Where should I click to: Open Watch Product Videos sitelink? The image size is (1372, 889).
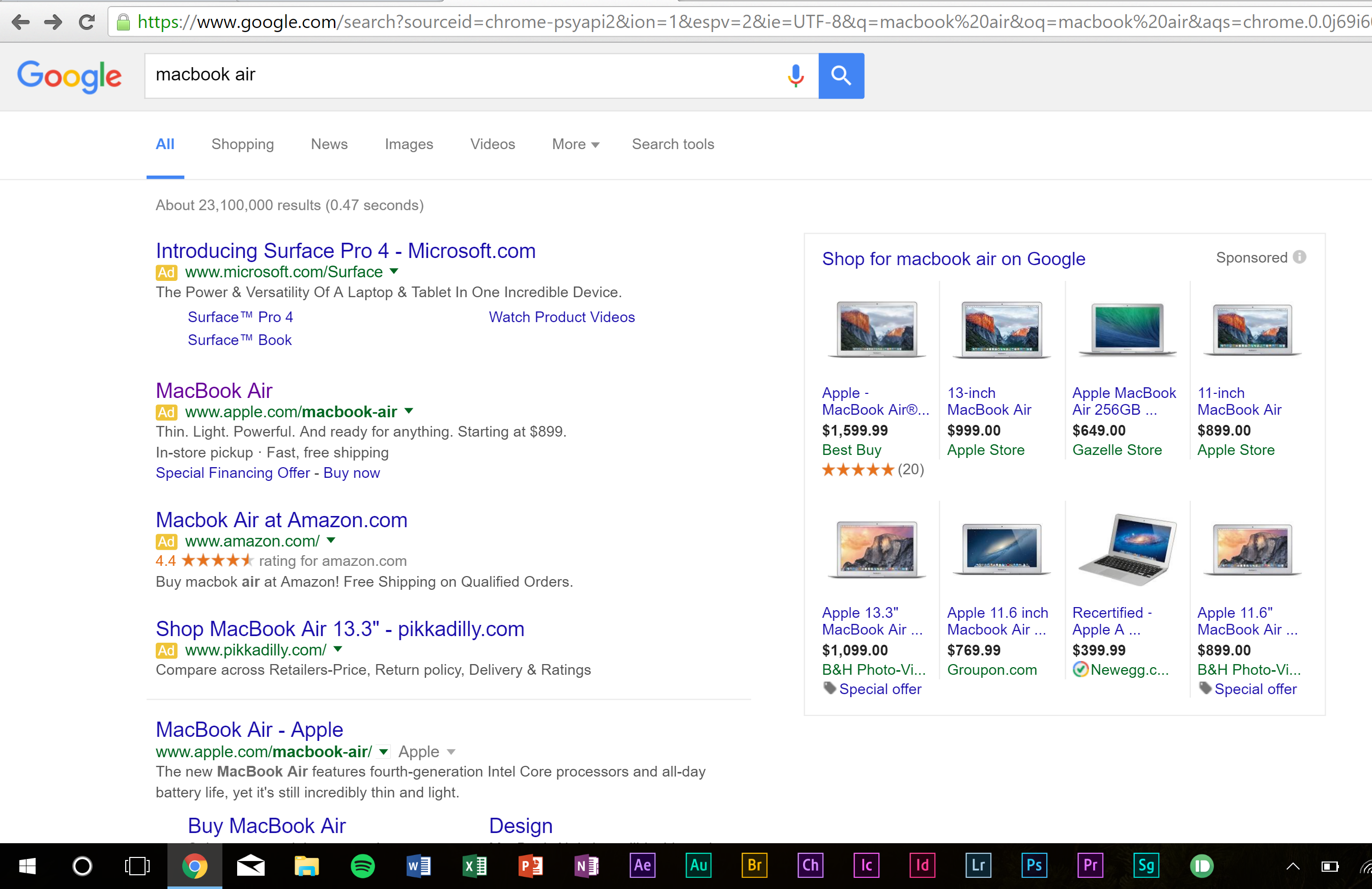[x=561, y=317]
